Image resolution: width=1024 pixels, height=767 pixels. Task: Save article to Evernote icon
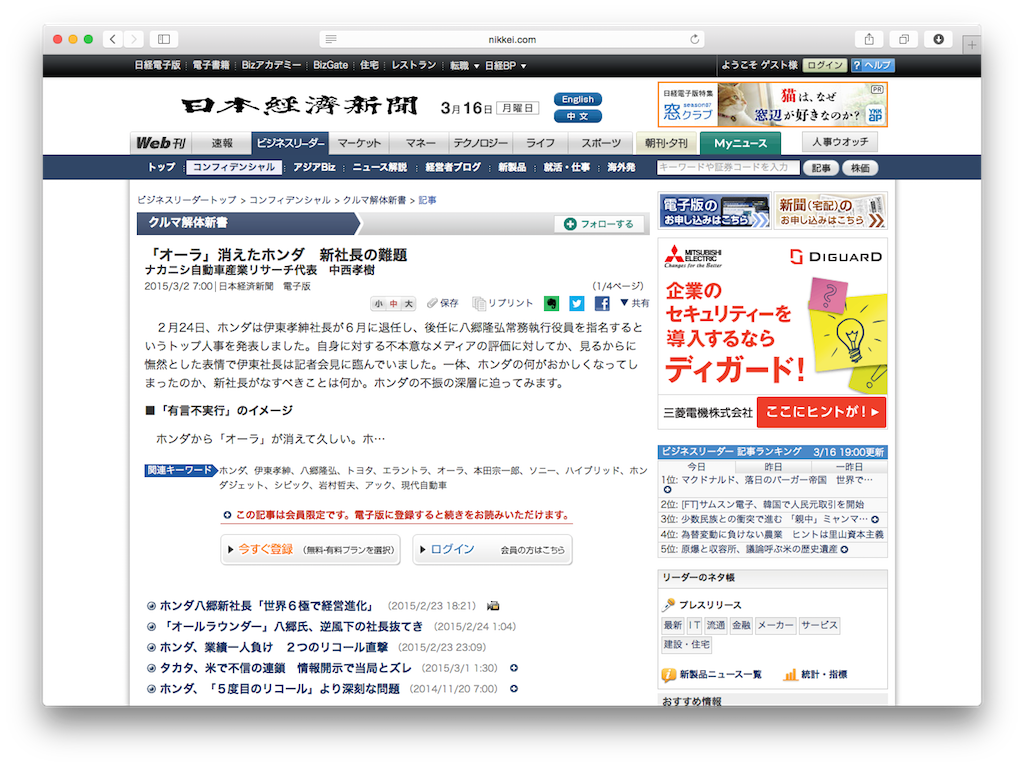551,303
